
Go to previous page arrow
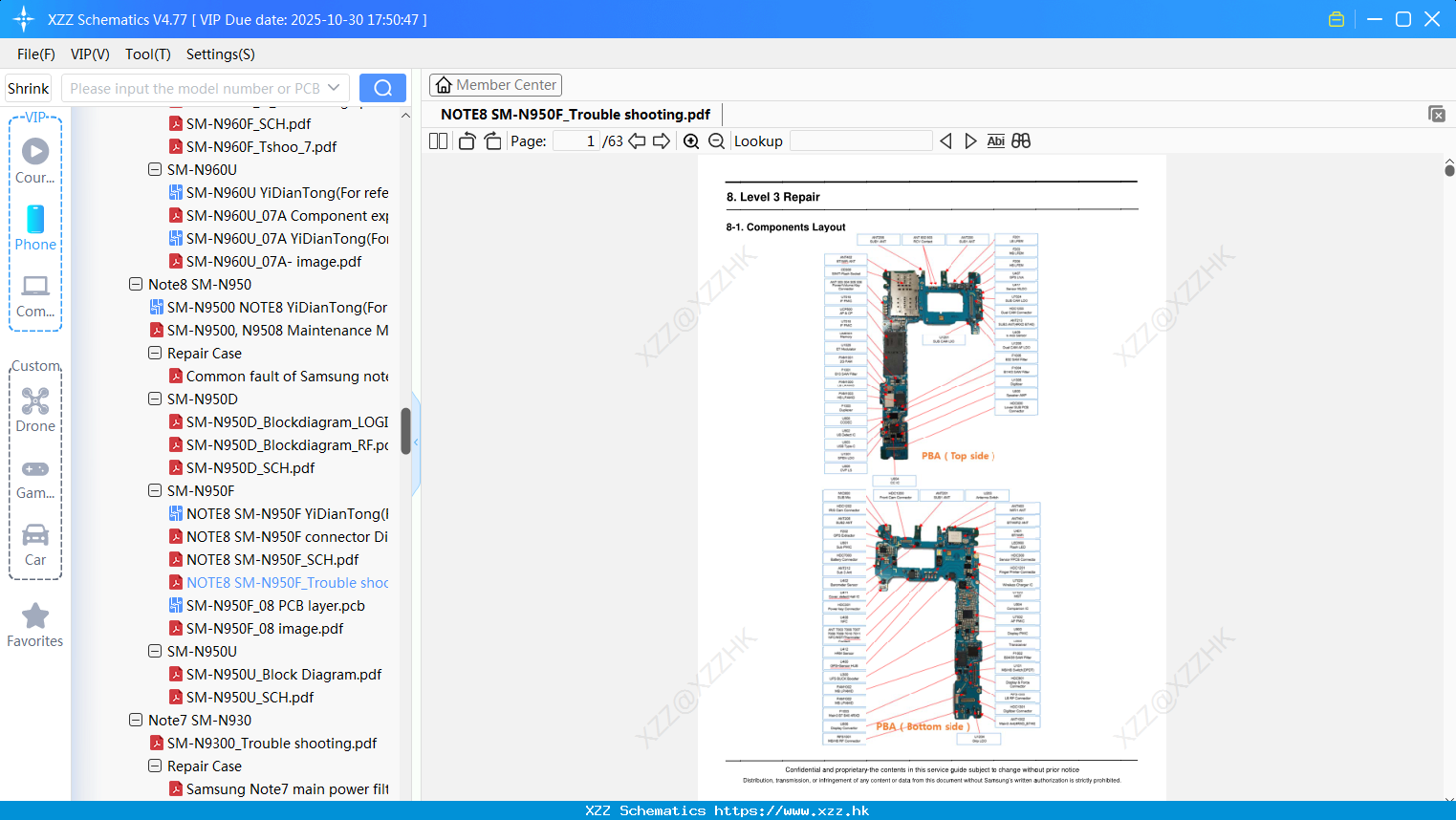point(637,140)
